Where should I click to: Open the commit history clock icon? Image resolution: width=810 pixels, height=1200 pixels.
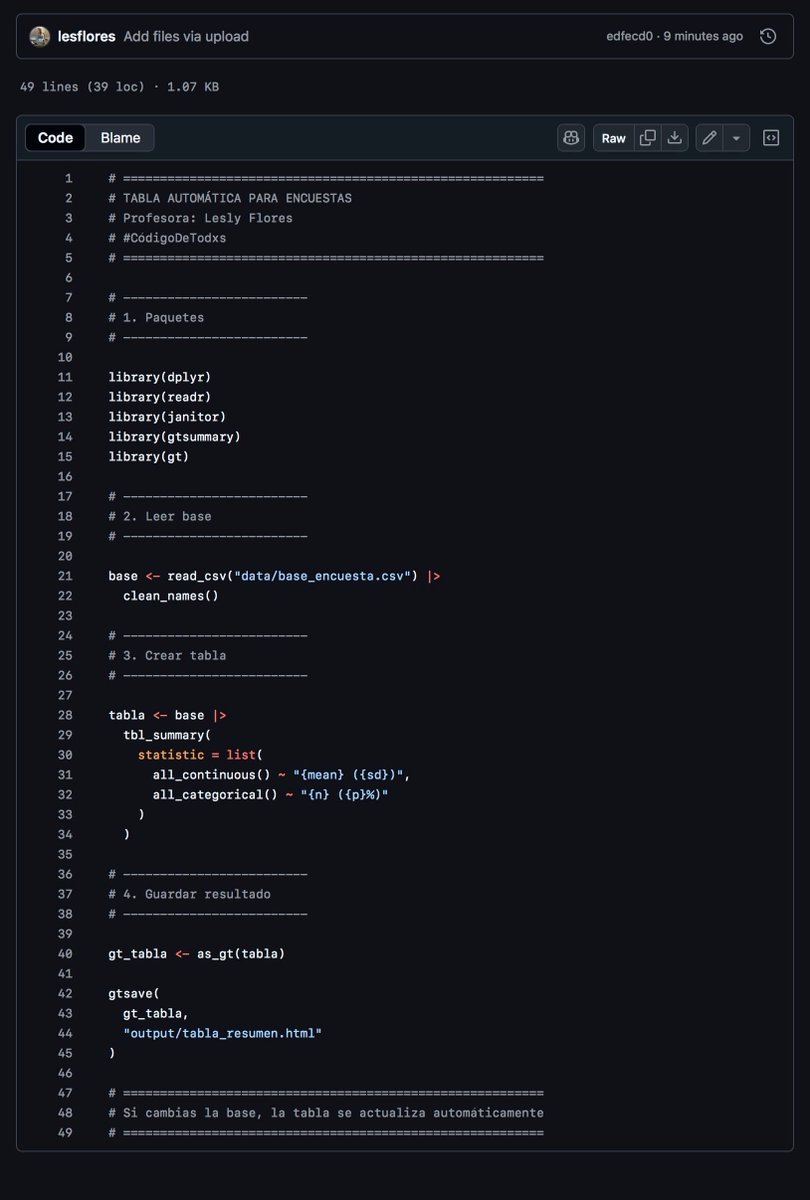(768, 36)
